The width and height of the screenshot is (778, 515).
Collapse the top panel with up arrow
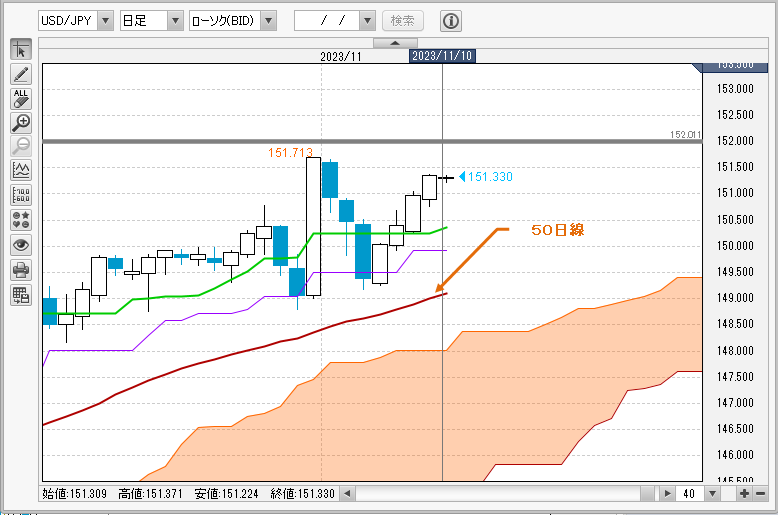[395, 43]
